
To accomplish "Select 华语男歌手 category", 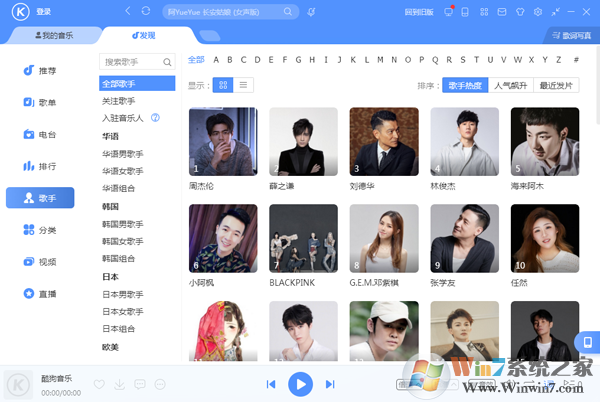I will point(122,154).
